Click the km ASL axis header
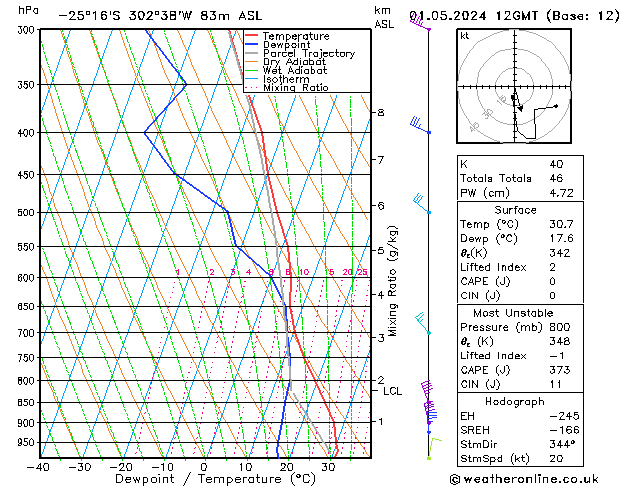629x486 pixels. [384, 17]
